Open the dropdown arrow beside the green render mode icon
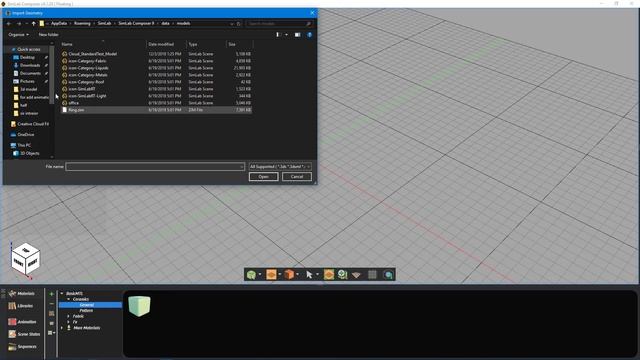The image size is (640, 360). (260, 274)
